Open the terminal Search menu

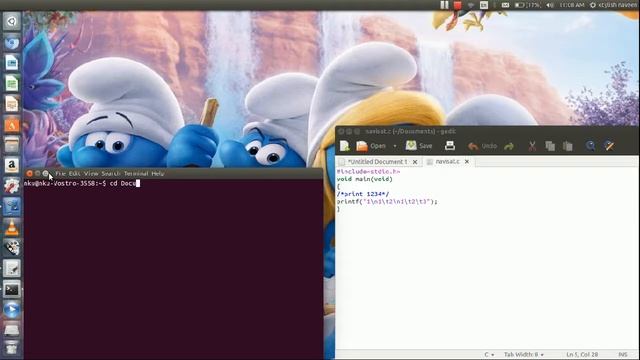coord(111,173)
